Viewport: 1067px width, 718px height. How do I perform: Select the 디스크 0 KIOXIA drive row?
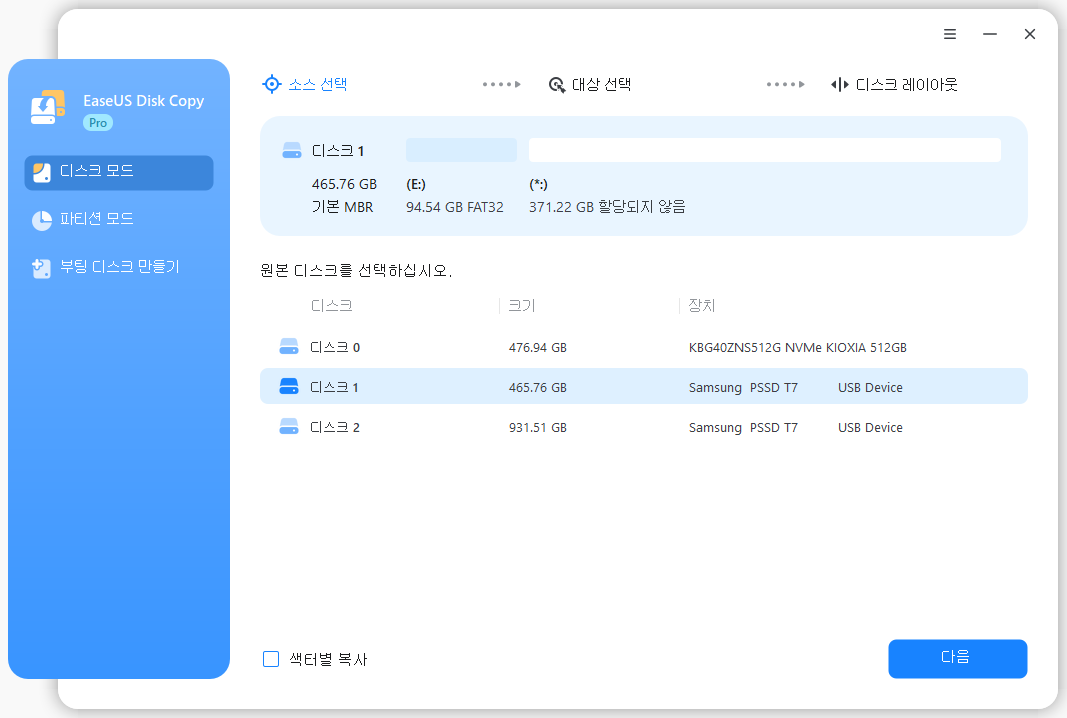coord(600,347)
